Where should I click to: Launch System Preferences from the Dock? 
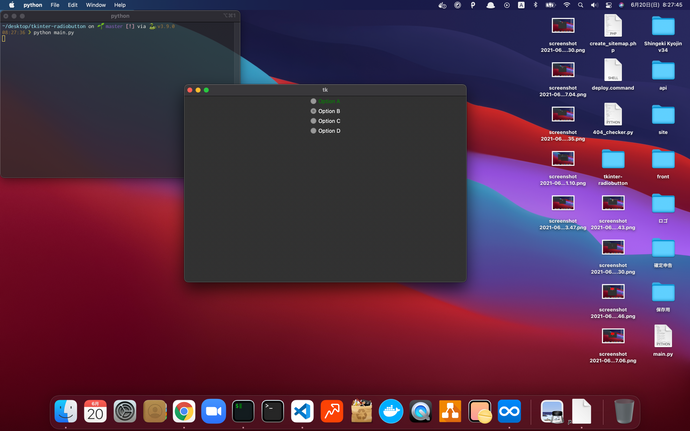[125, 411]
